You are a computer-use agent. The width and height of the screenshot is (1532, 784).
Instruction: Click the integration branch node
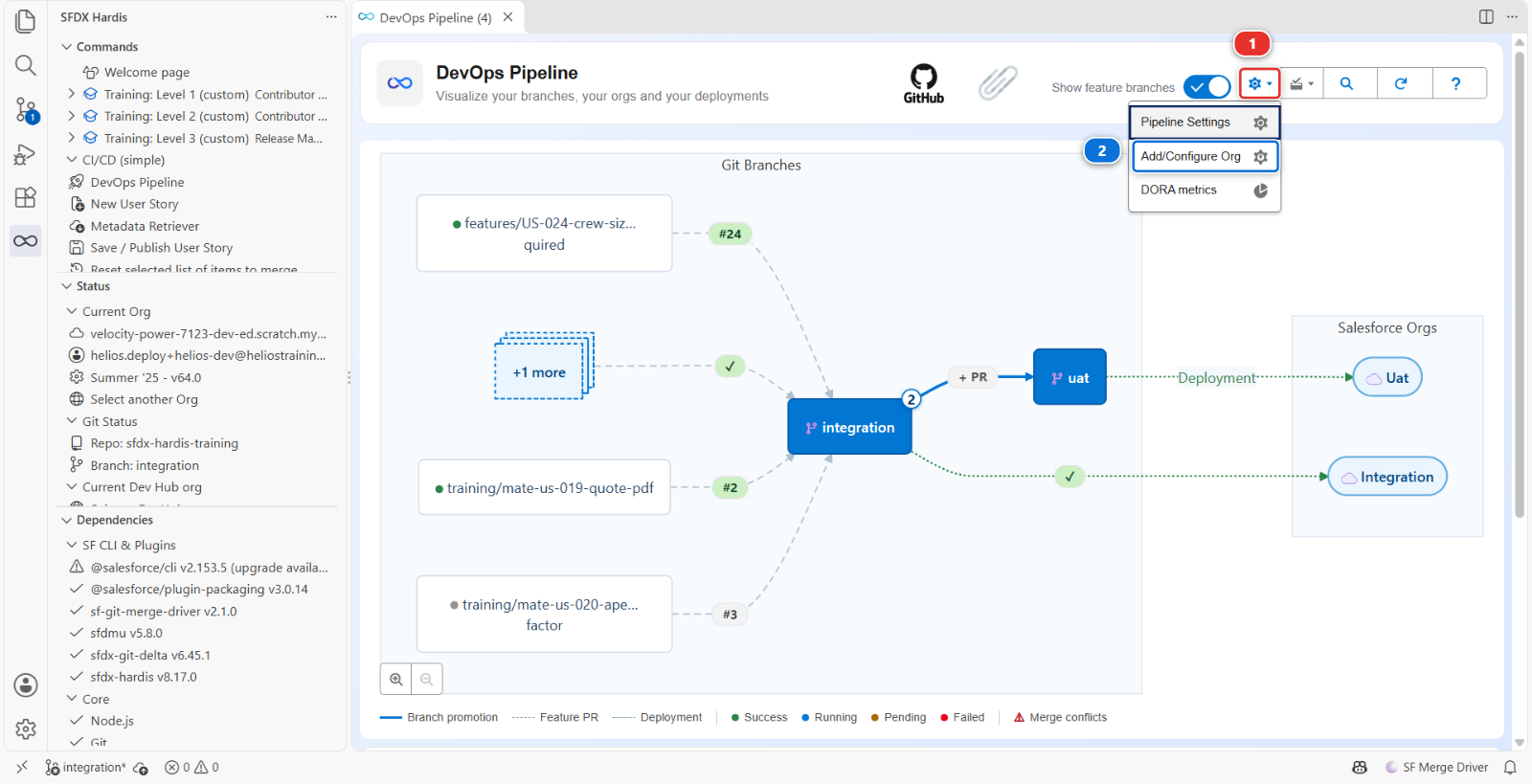[x=849, y=427]
